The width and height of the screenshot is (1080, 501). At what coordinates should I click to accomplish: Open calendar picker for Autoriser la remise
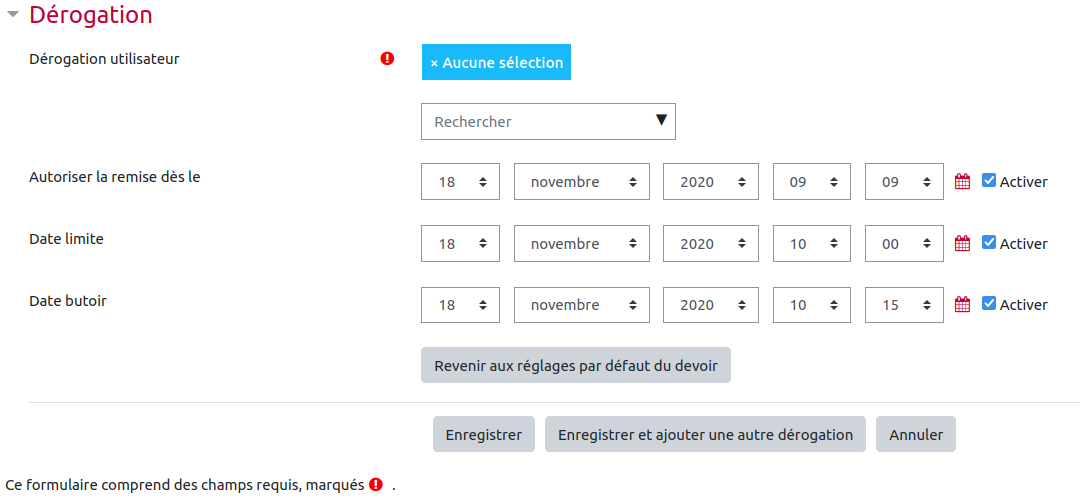pyautogui.click(x=962, y=182)
